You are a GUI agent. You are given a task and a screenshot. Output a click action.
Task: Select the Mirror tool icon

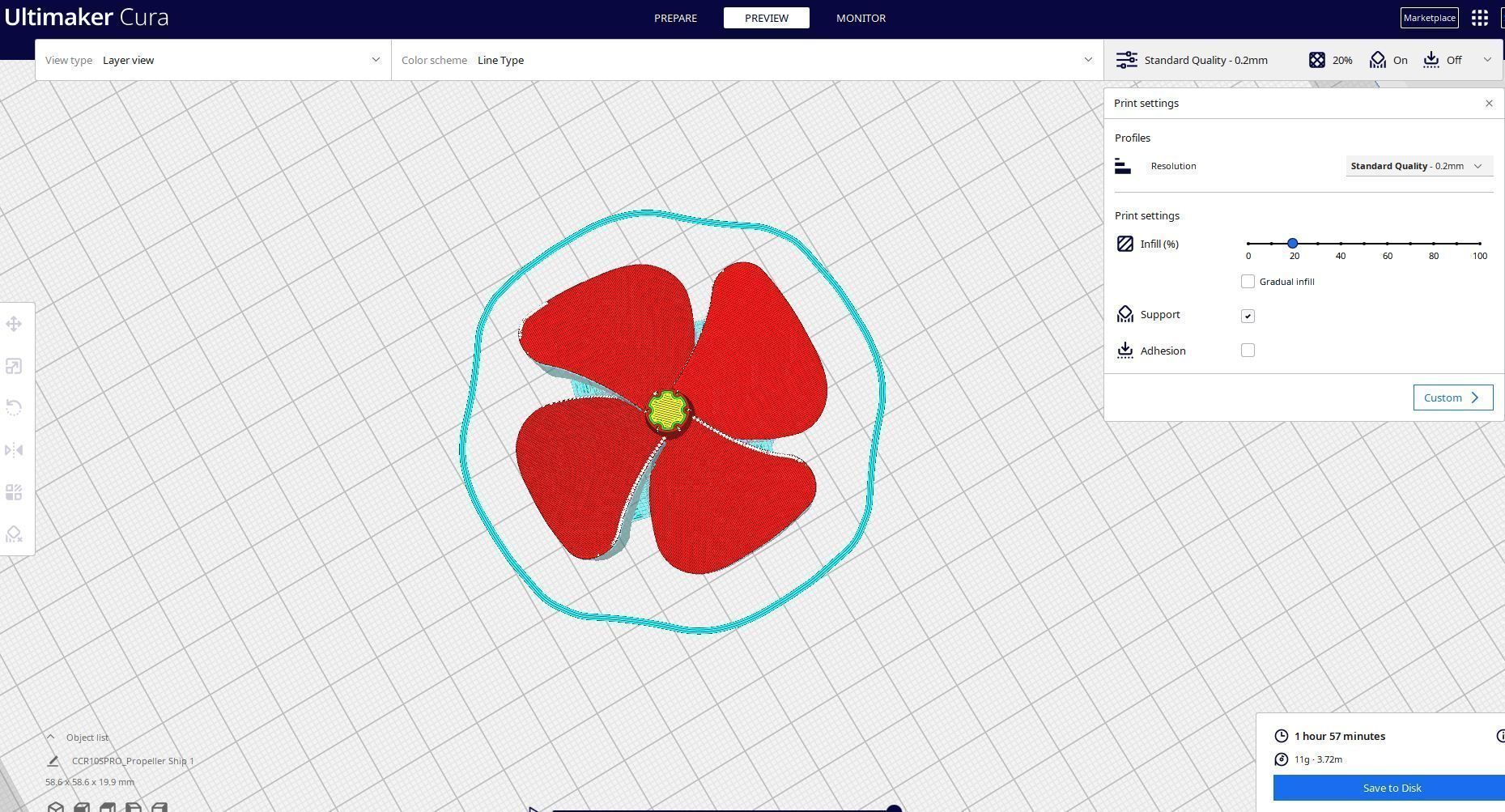[14, 450]
